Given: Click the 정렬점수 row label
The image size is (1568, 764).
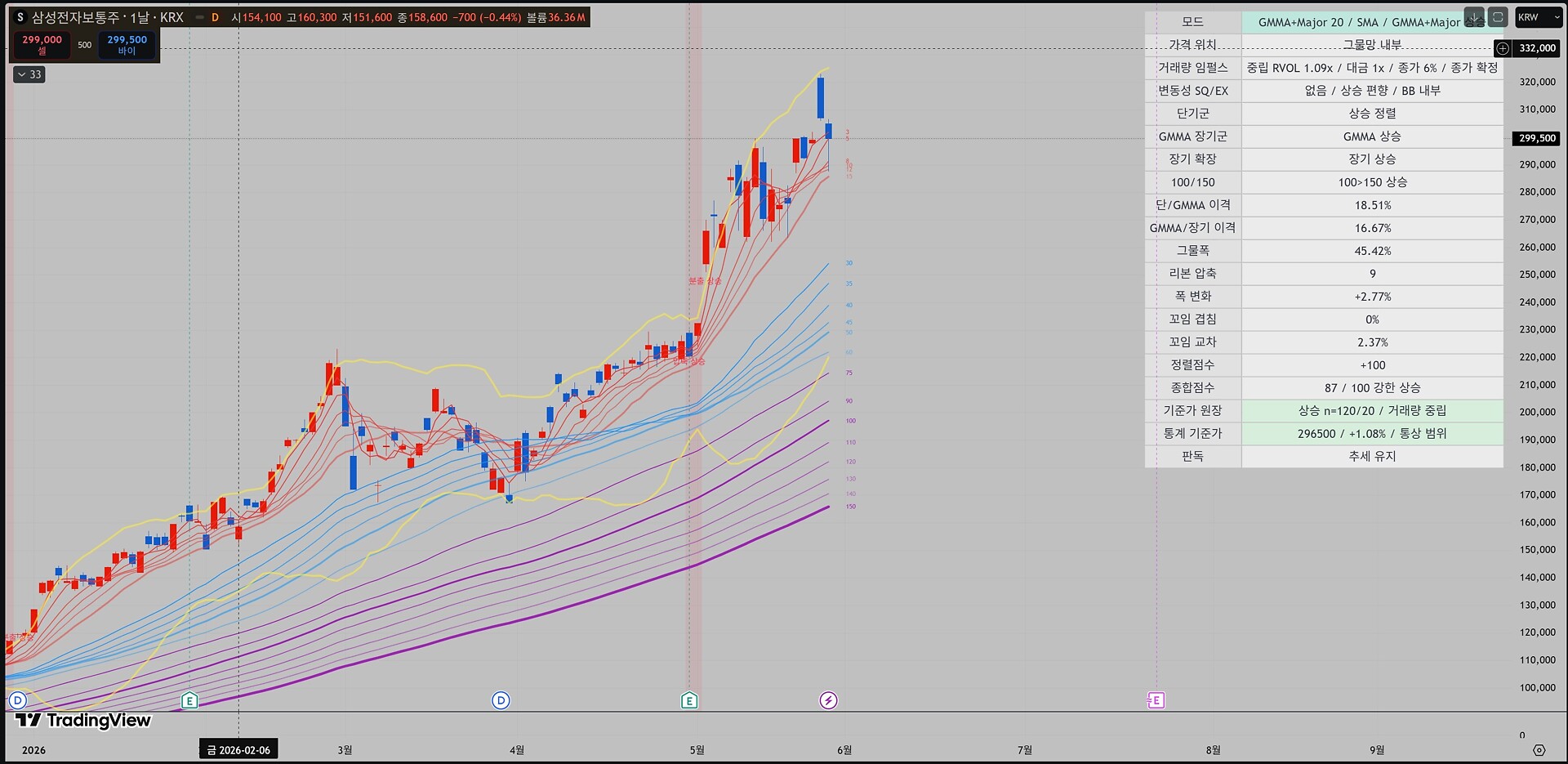Looking at the screenshot, I should tap(1193, 365).
